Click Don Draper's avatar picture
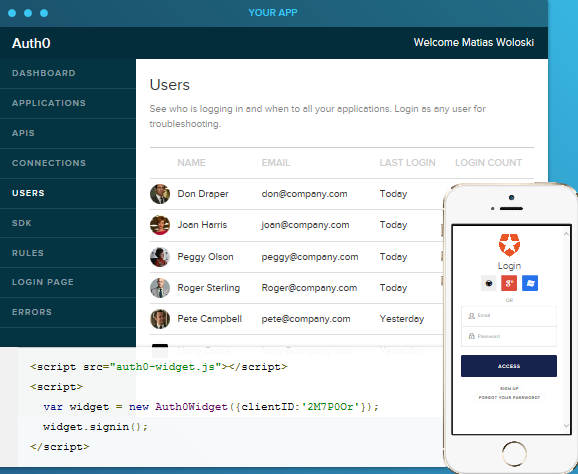Image resolution: width=578 pixels, height=474 pixels. click(160, 194)
